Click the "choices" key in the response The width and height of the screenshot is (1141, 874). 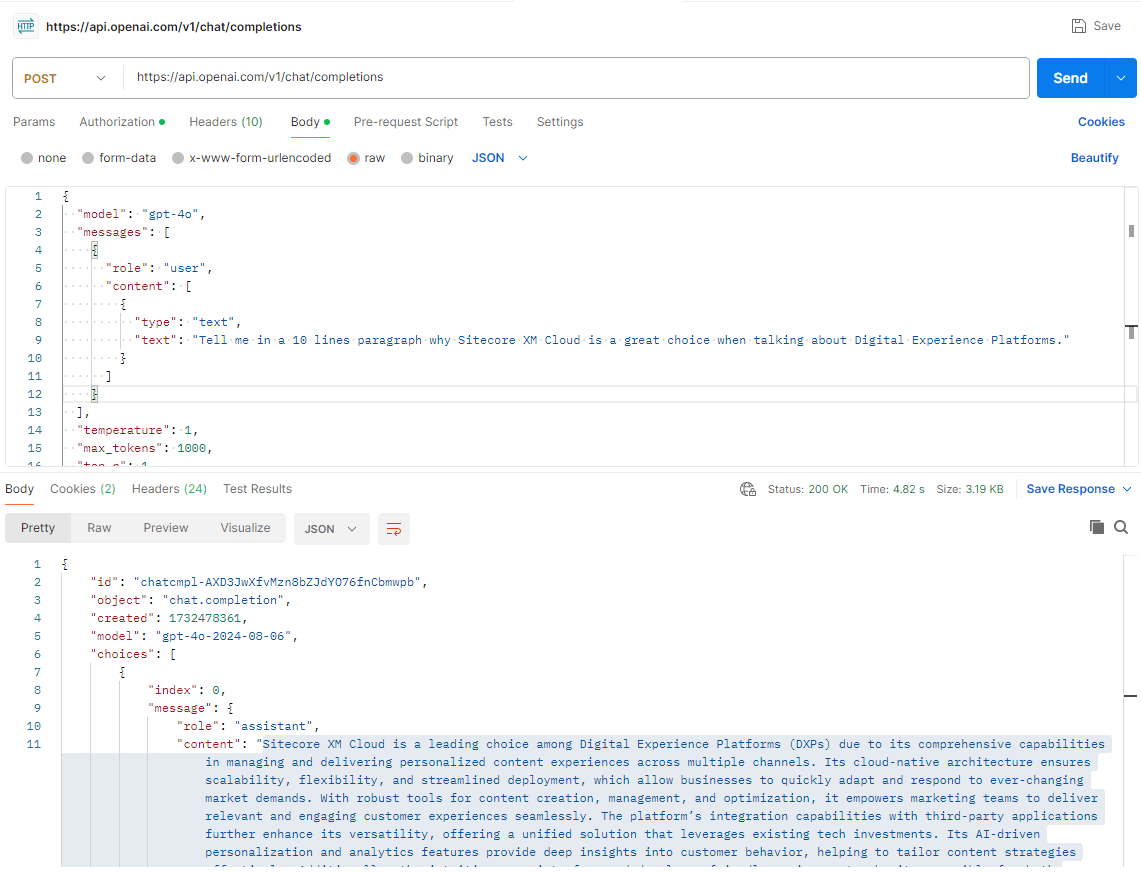(x=122, y=654)
